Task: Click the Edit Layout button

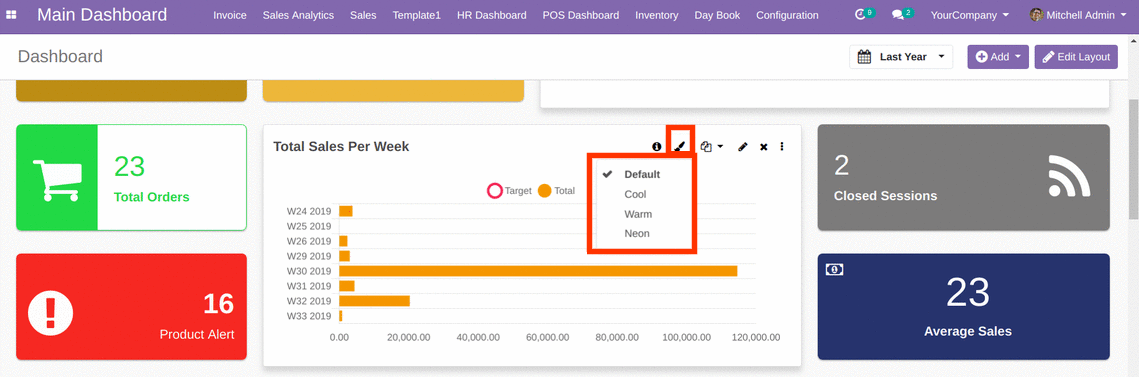Action: pos(1076,57)
